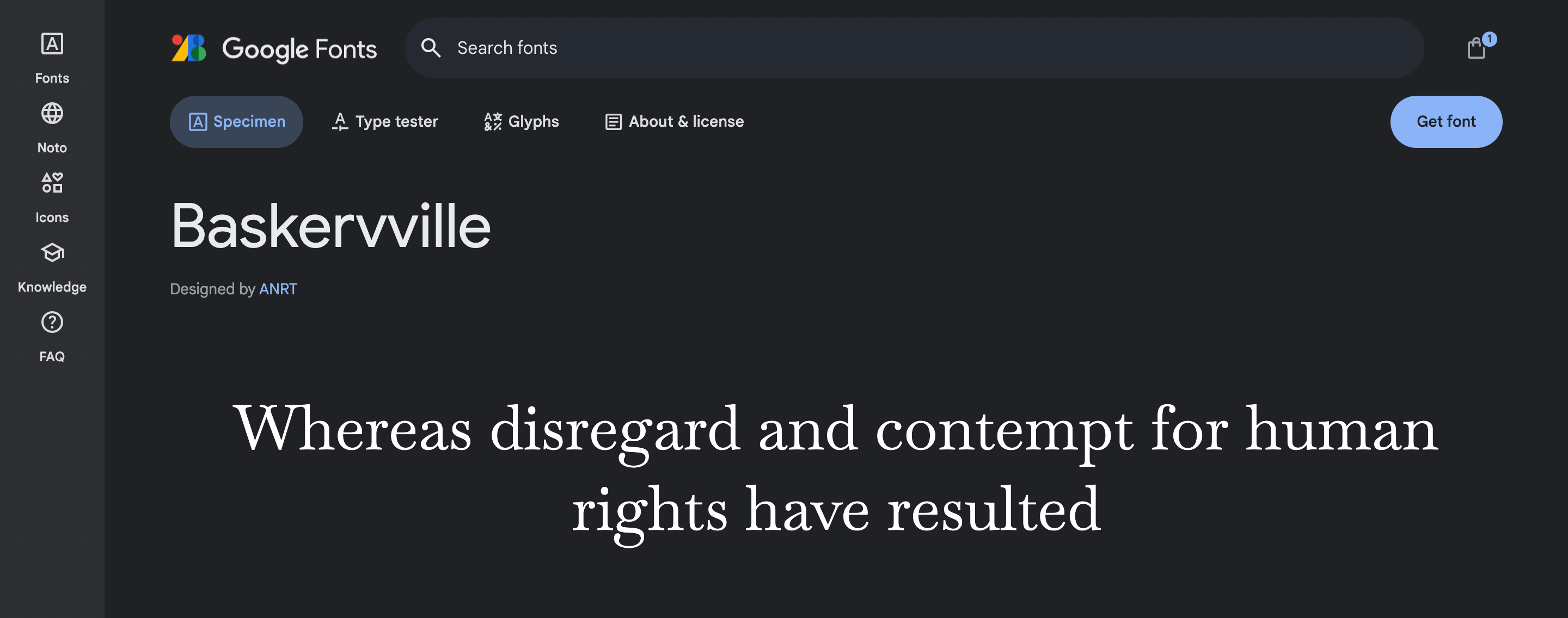Screen dimensions: 1568x618
Task: Open the shopping bag with badge
Action: (x=1477, y=48)
